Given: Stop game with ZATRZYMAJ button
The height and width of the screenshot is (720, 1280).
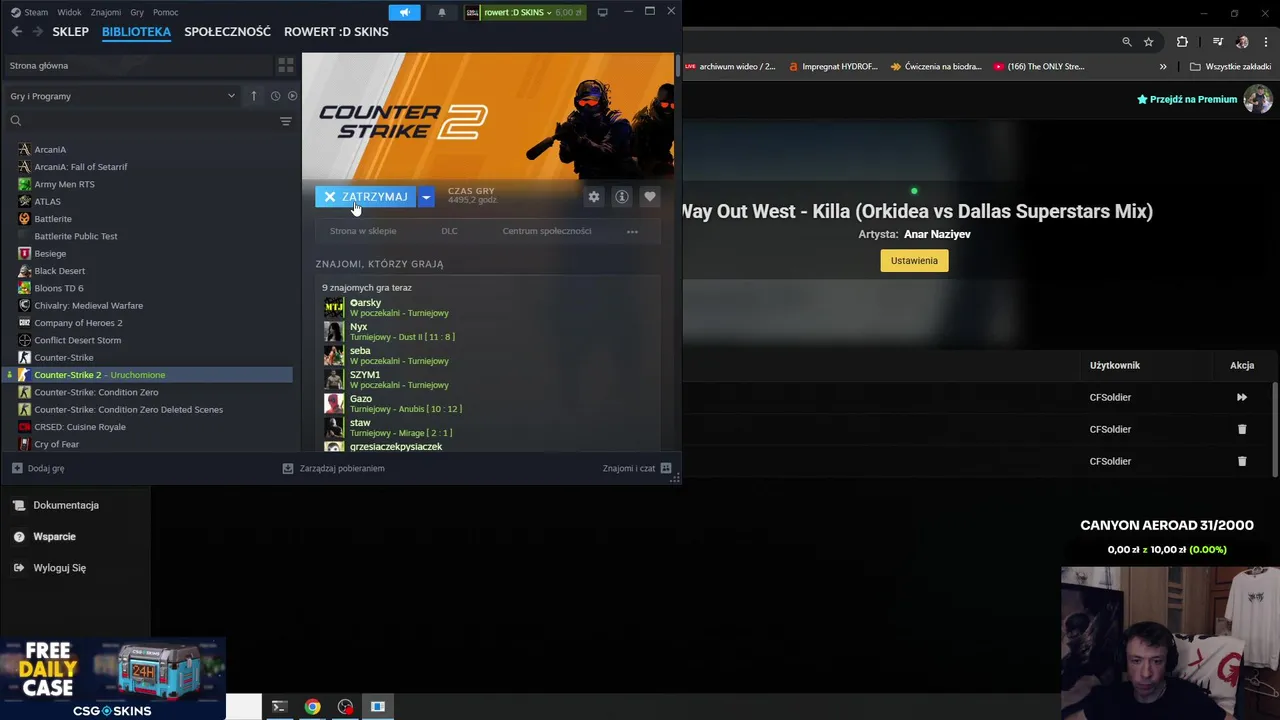Looking at the screenshot, I should tap(365, 197).
